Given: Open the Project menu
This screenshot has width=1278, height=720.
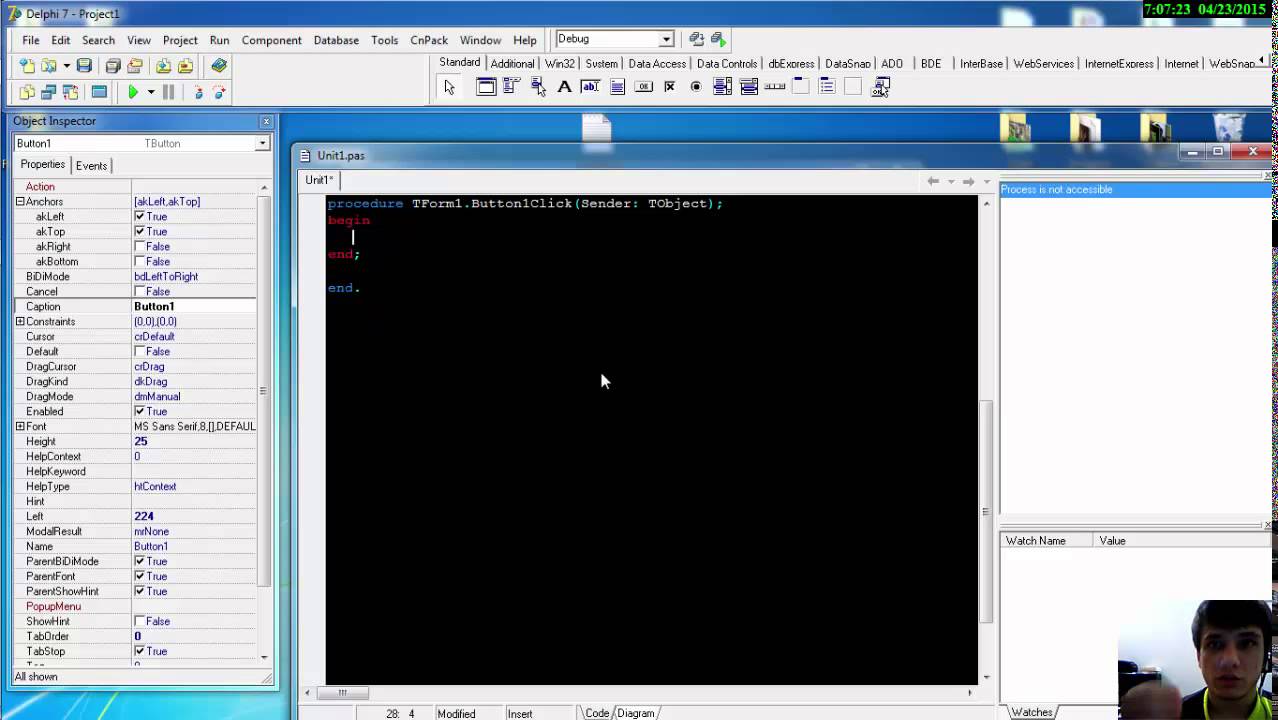Looking at the screenshot, I should [x=180, y=40].
